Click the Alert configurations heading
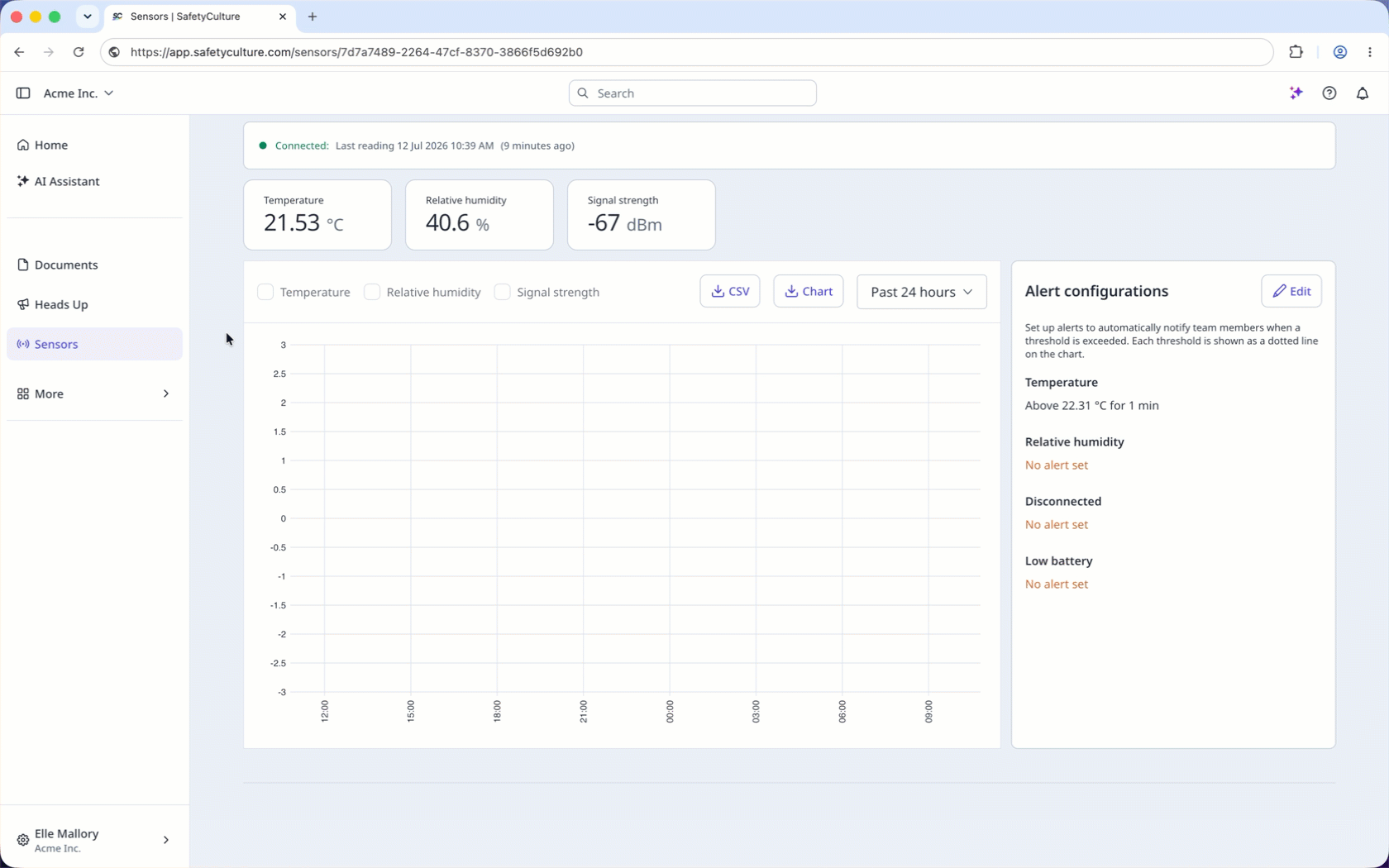This screenshot has width=1389, height=868. pyautogui.click(x=1097, y=291)
